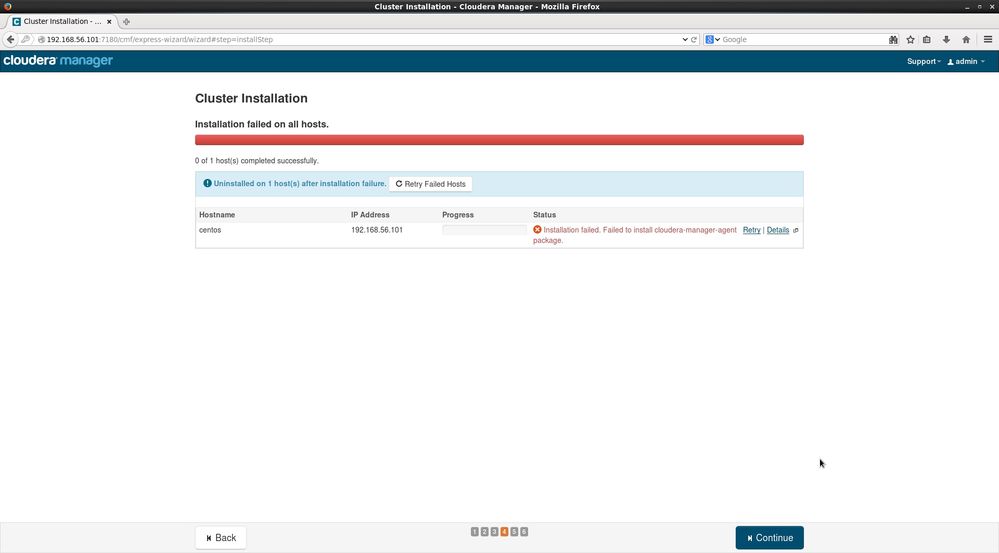This screenshot has height=553, width=999.
Task: Open the admin user menu
Action: tap(966, 62)
